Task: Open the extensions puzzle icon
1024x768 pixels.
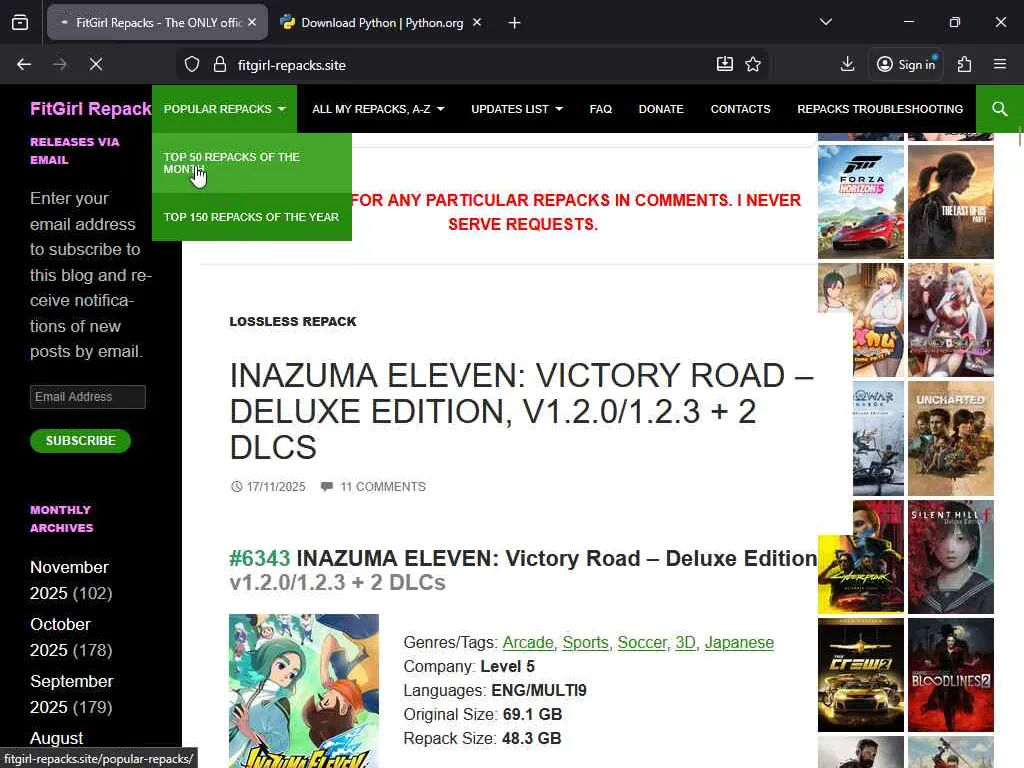Action: 964,64
